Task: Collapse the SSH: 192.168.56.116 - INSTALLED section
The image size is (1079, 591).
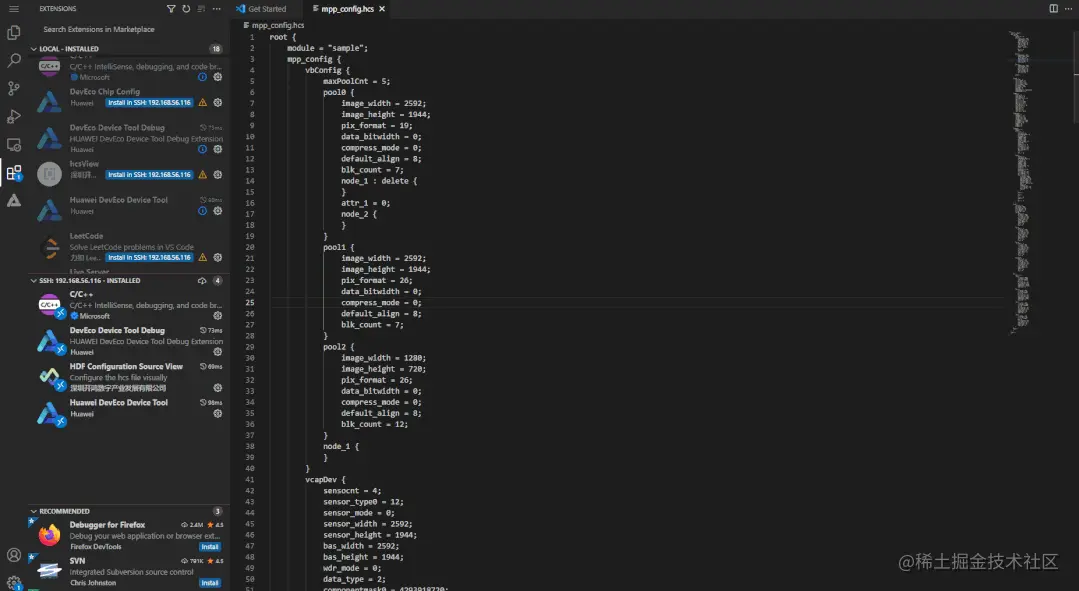Action: [x=34, y=281]
